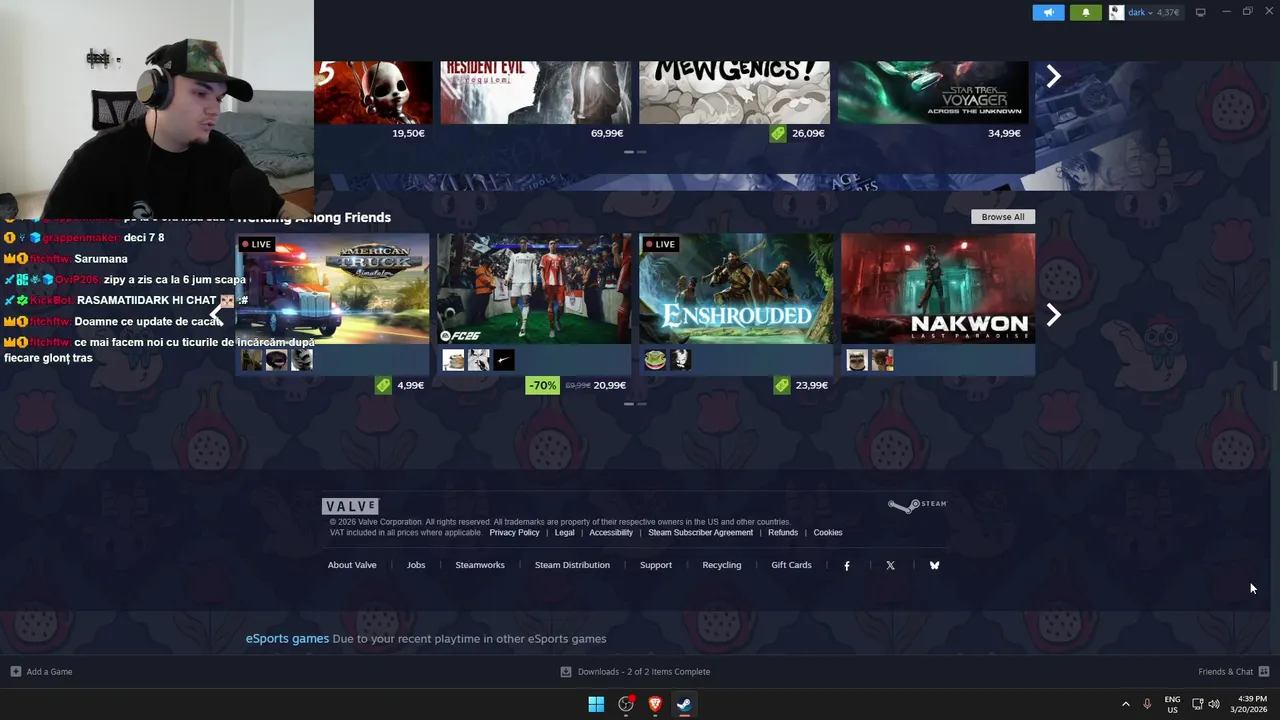The height and width of the screenshot is (720, 1280).
Task: Click the X social icon in footer
Action: [x=890, y=565]
